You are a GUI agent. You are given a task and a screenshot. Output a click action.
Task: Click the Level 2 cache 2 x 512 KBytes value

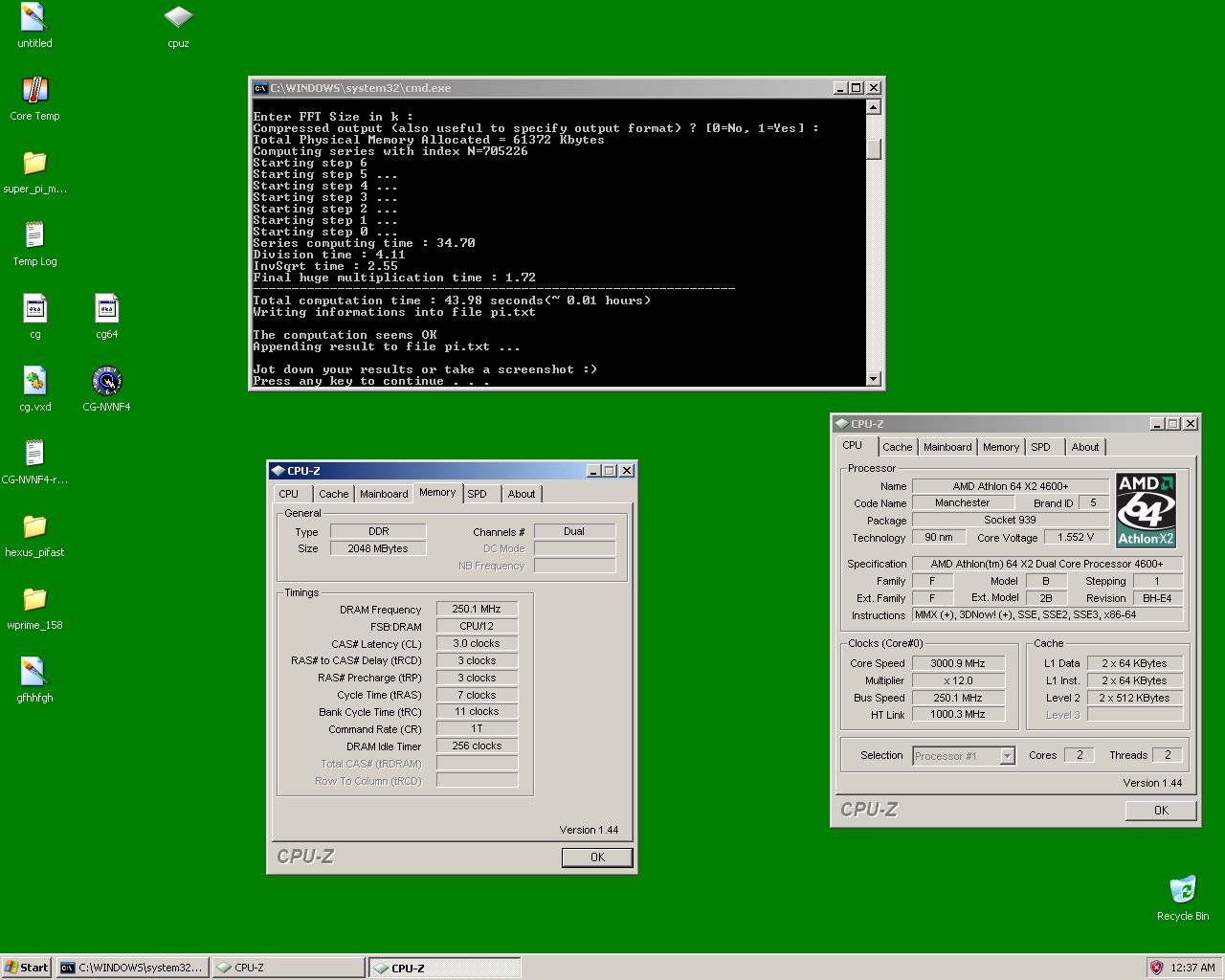1134,698
